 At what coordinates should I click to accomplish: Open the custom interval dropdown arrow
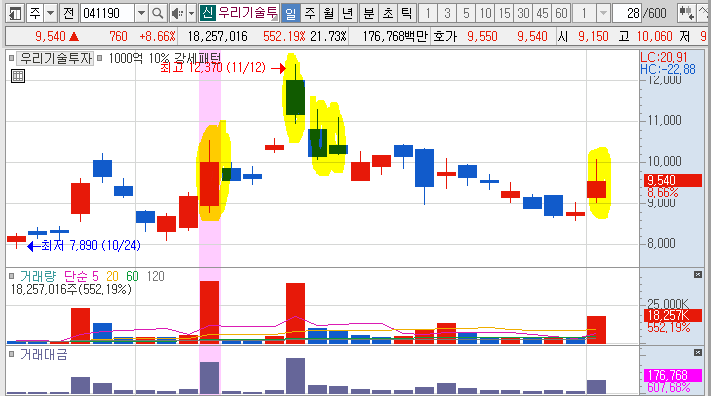(x=603, y=13)
